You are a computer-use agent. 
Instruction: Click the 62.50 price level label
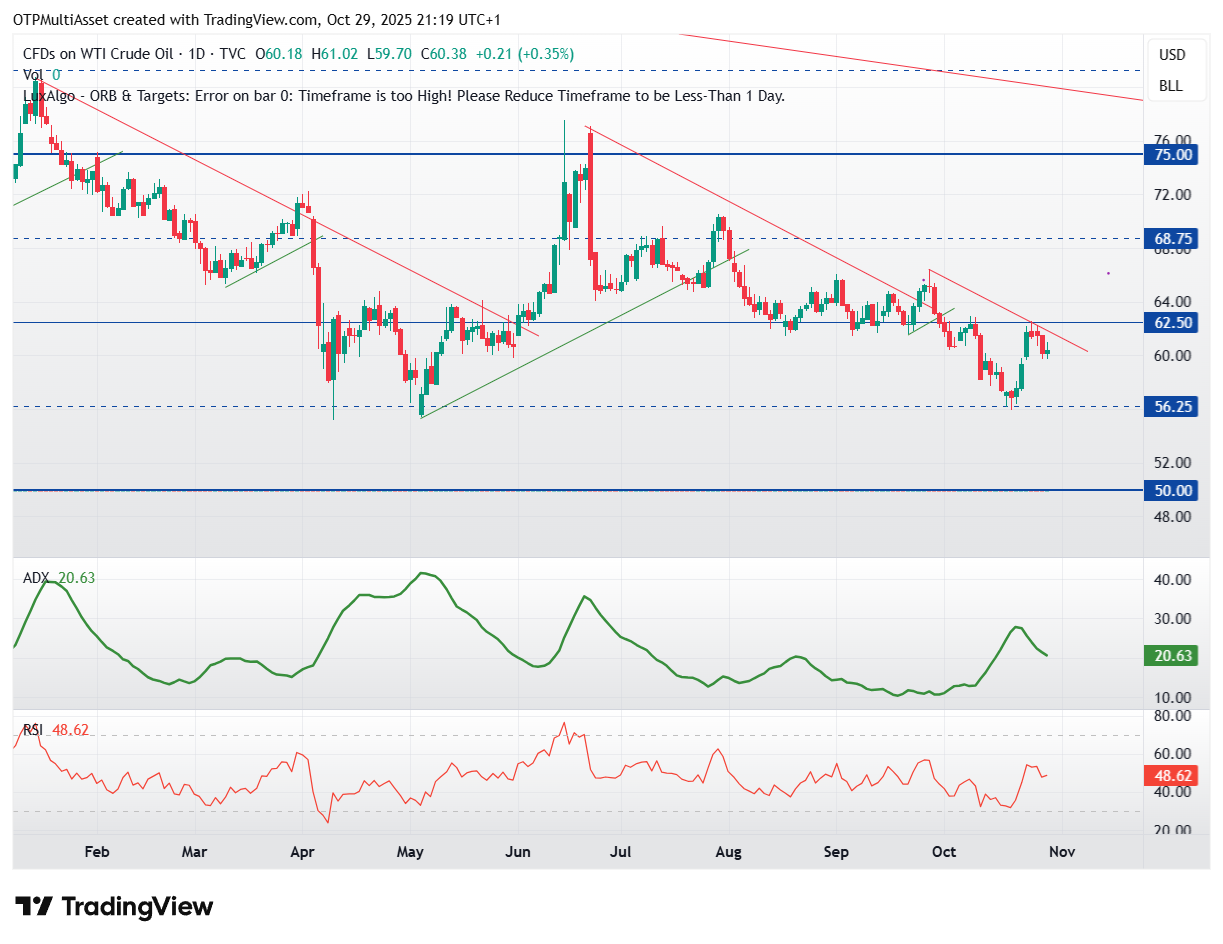[1174, 323]
